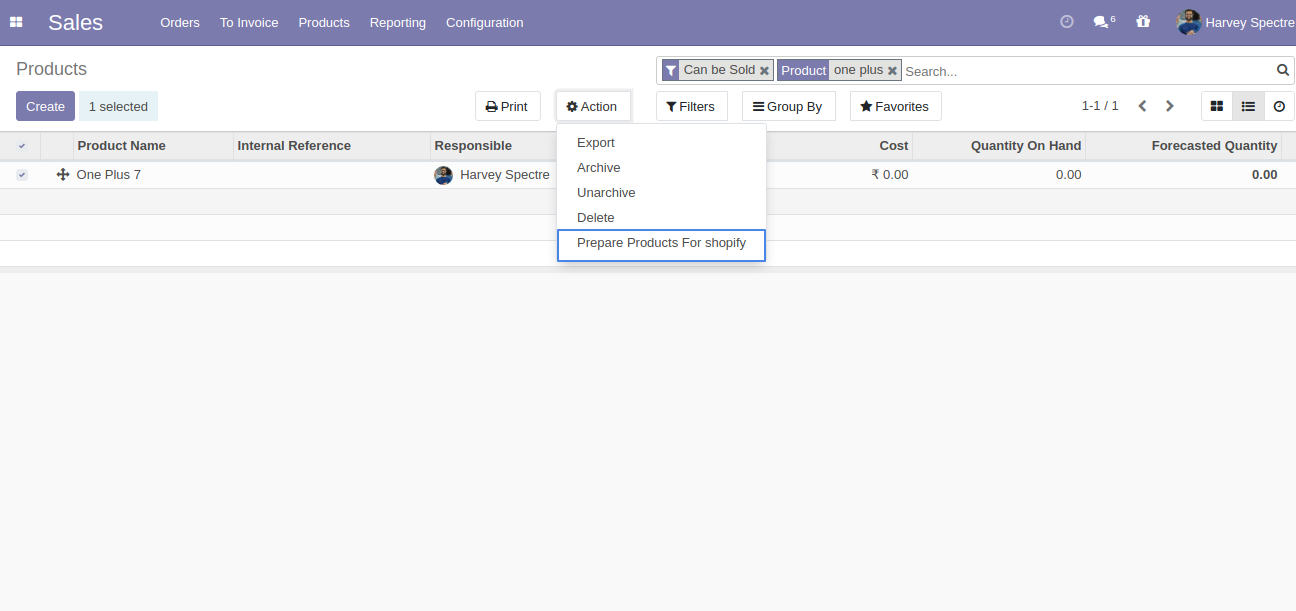Viewport: 1296px width, 611px height.
Task: Uncheck the One Plus 7 row checkbox
Action: [22, 175]
